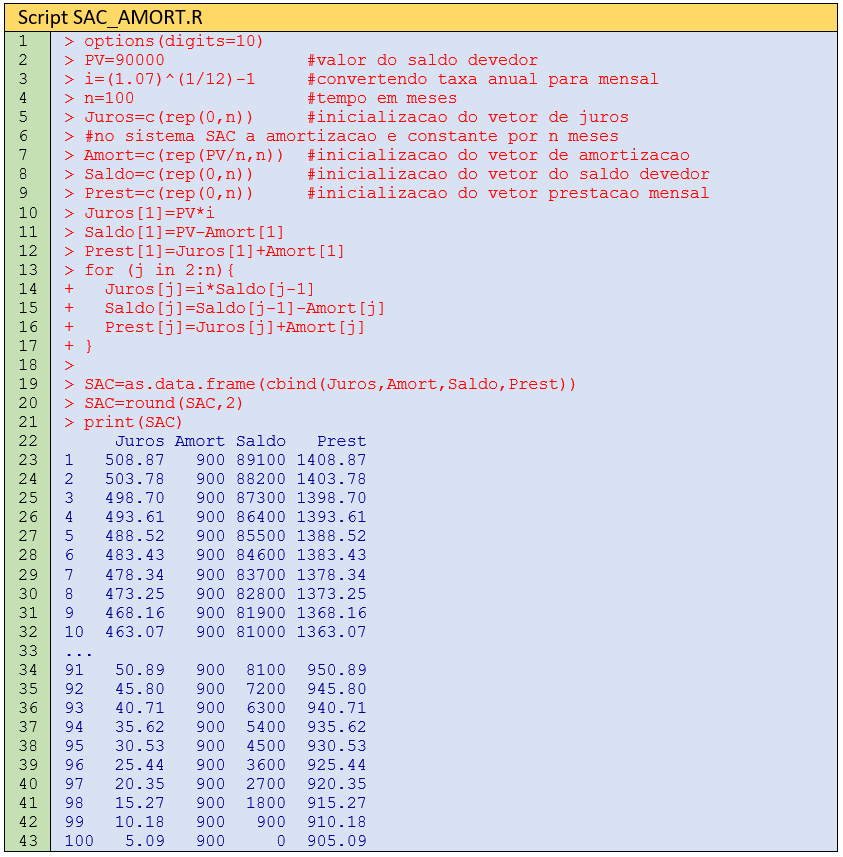843x857 pixels.
Task: Click the SAC=as.data.frame(cbind(...)) line
Action: pyautogui.click(x=330, y=384)
